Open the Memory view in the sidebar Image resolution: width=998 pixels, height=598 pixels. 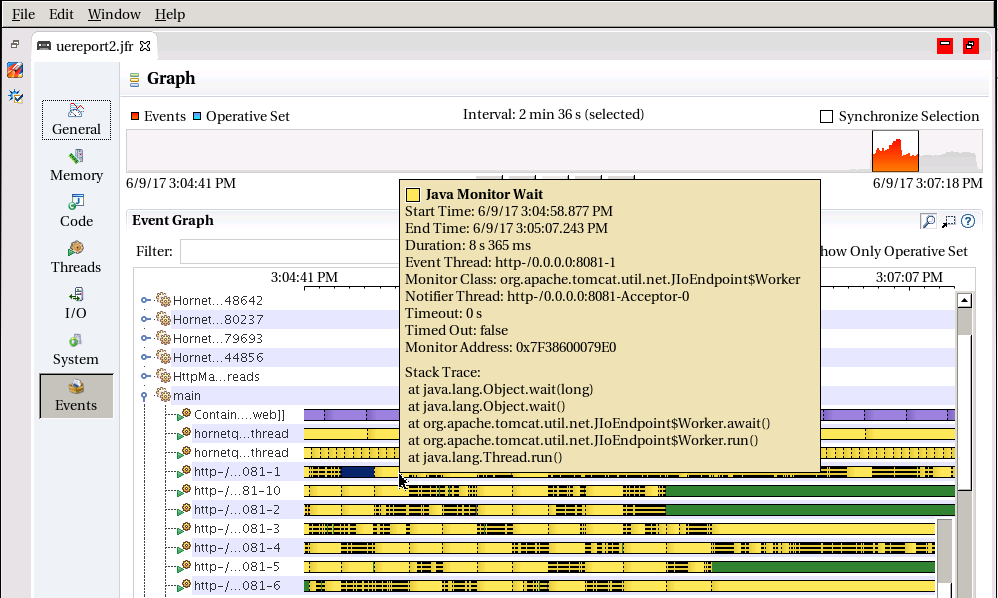click(75, 166)
